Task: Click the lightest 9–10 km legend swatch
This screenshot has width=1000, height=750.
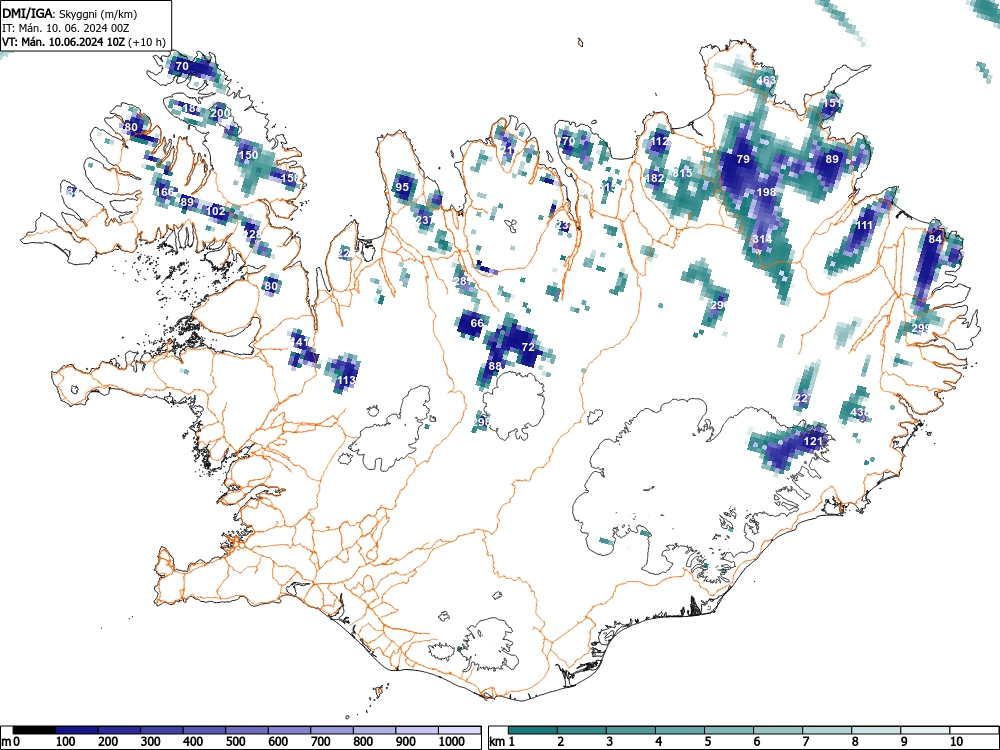Action: (x=925, y=730)
